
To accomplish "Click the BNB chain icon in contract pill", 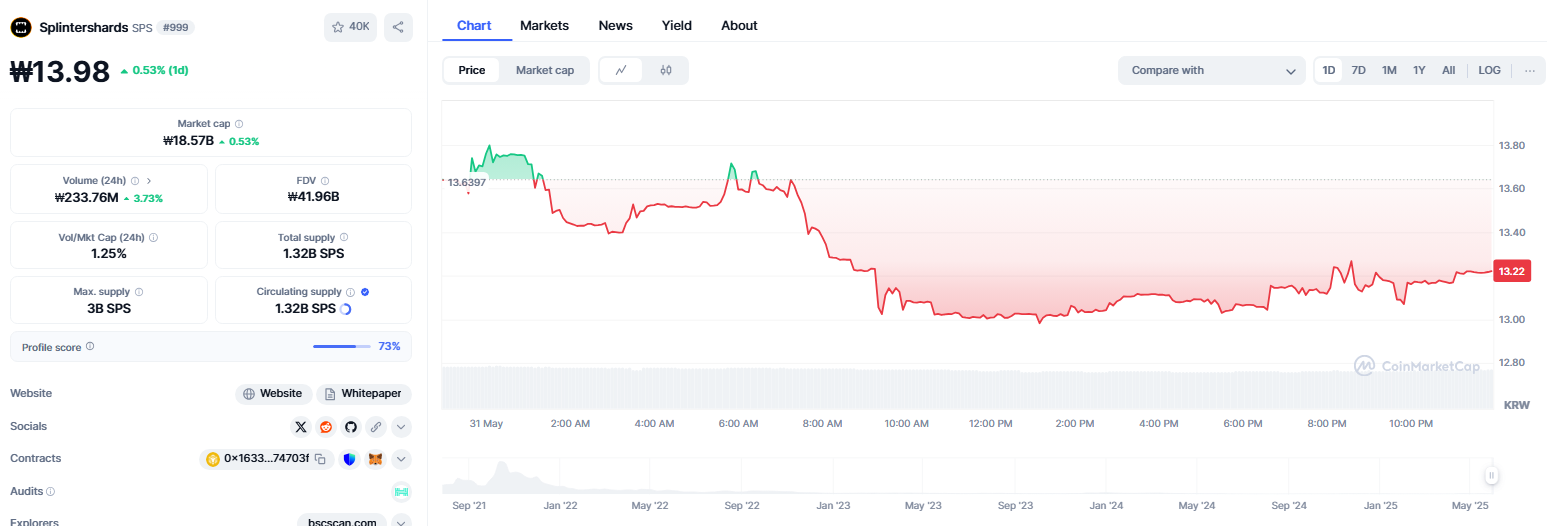I will tap(212, 459).
